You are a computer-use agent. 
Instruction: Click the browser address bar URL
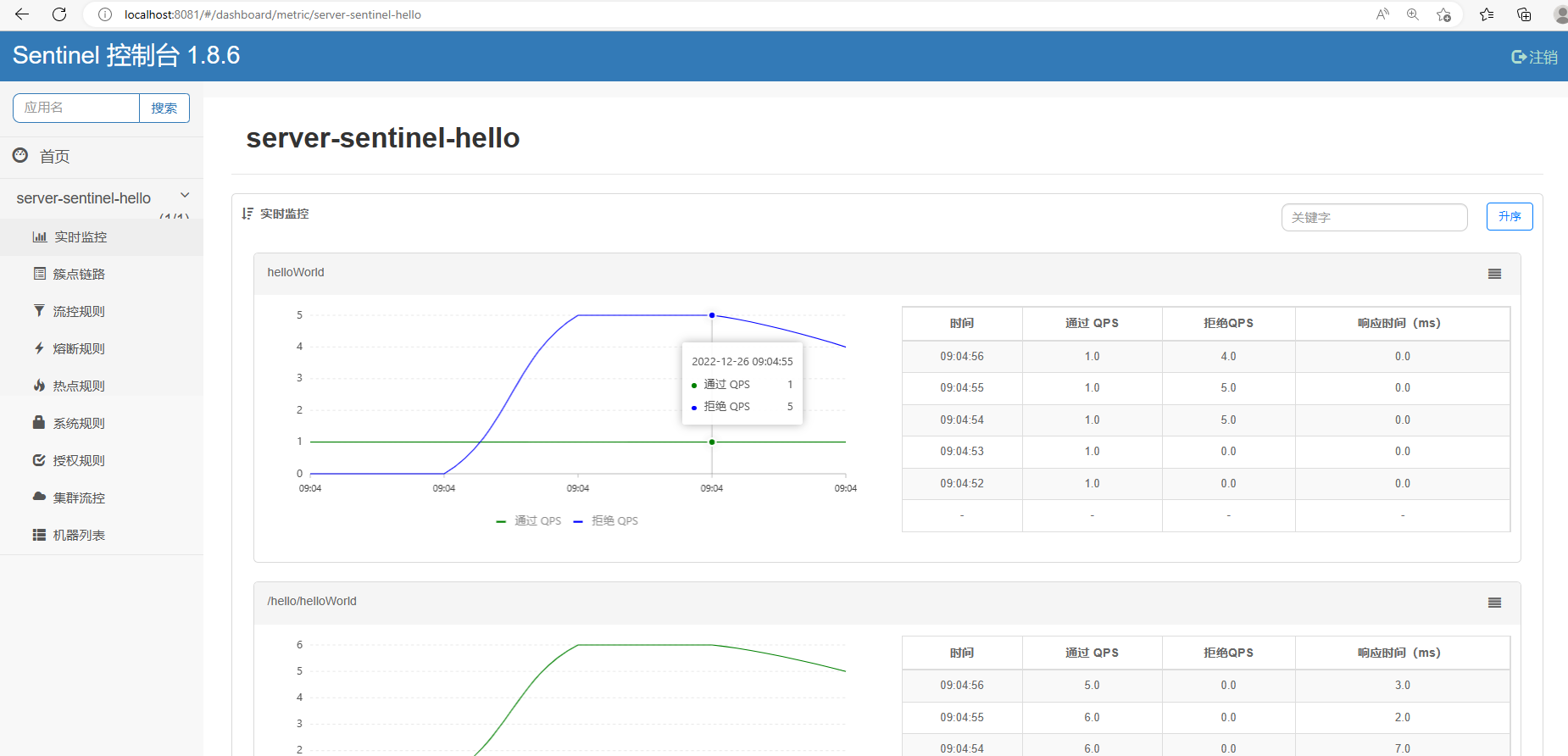click(273, 14)
